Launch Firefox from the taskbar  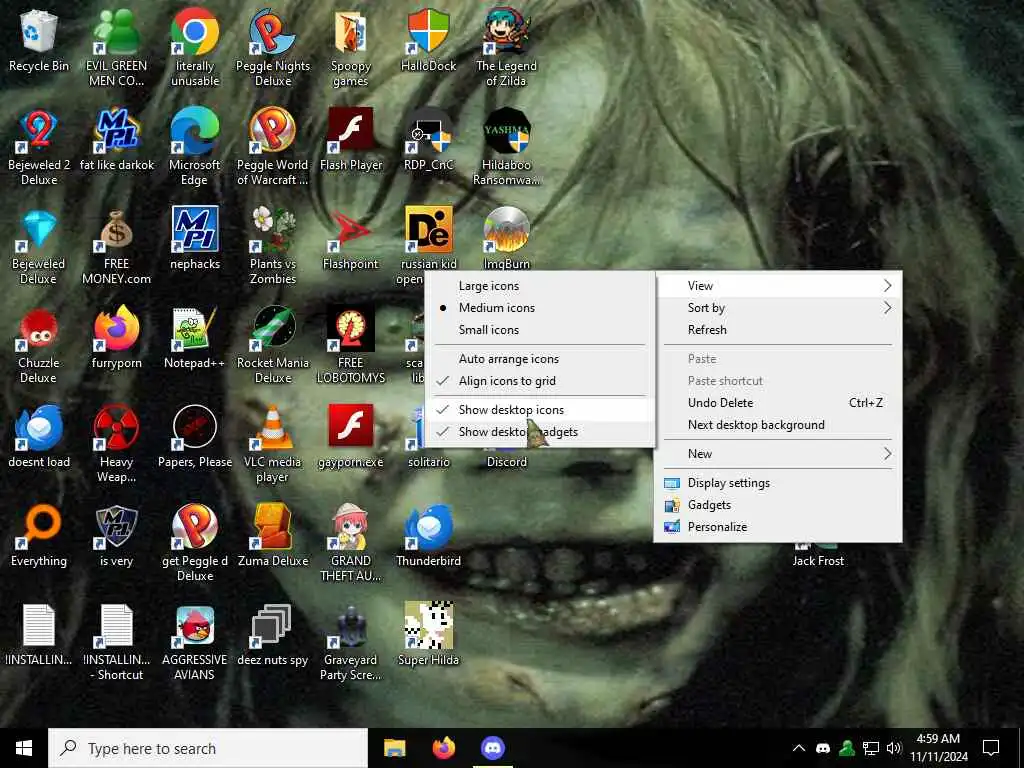[x=444, y=748]
